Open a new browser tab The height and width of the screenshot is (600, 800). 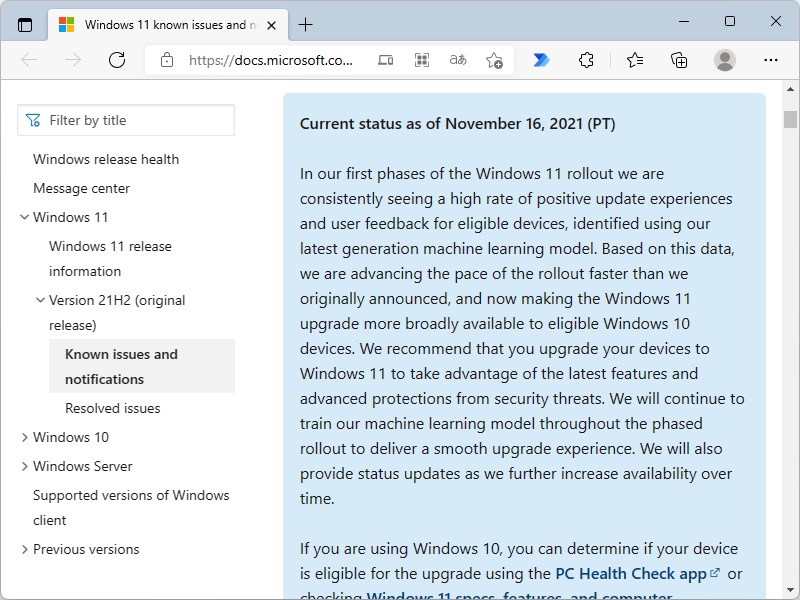306,24
